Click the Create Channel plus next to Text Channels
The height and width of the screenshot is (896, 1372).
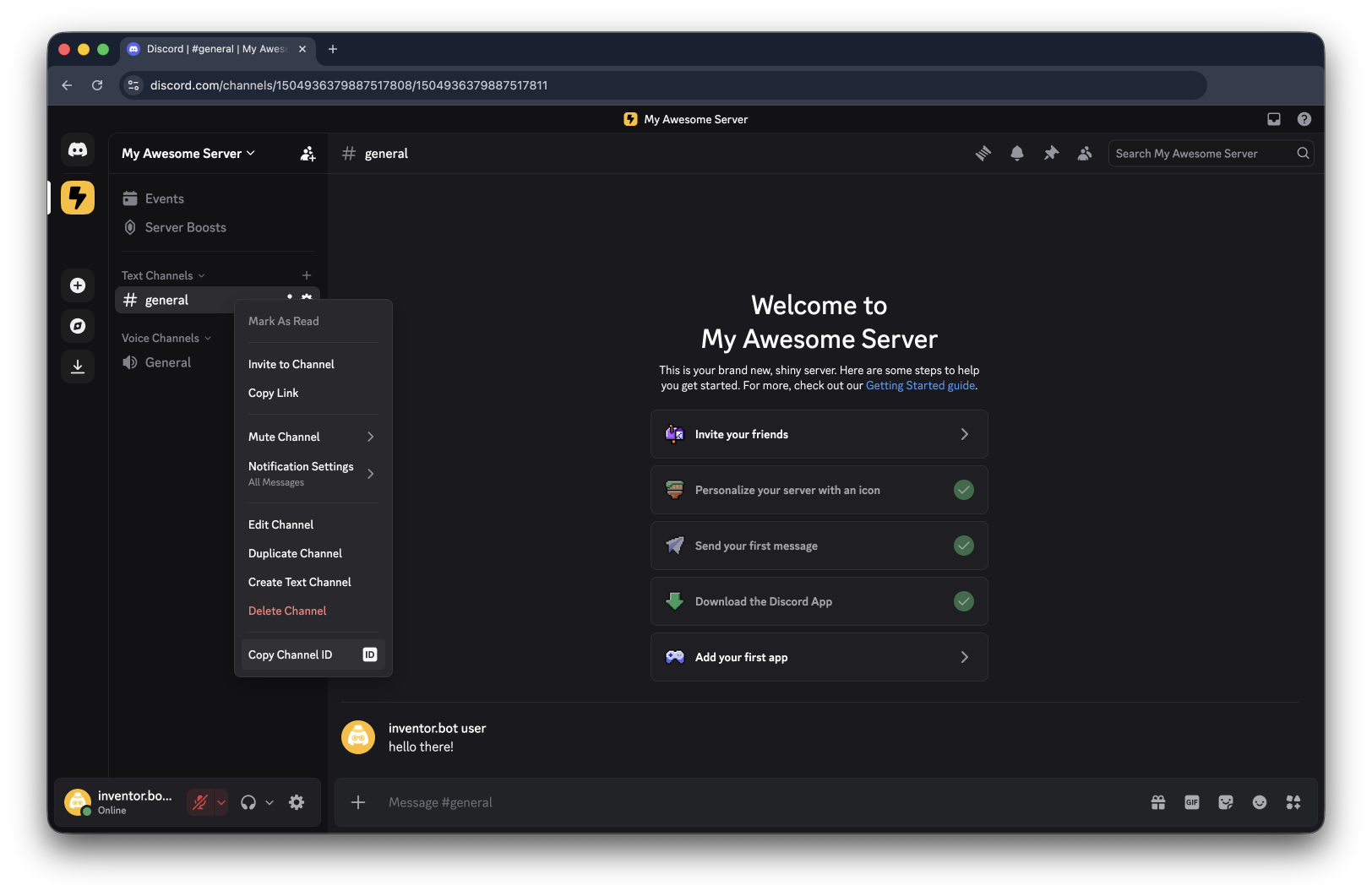[307, 275]
